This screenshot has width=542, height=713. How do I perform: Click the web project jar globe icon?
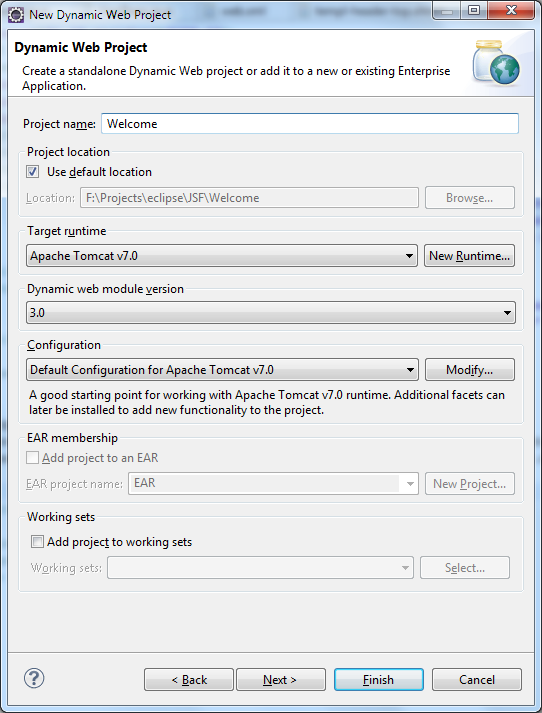(496, 63)
